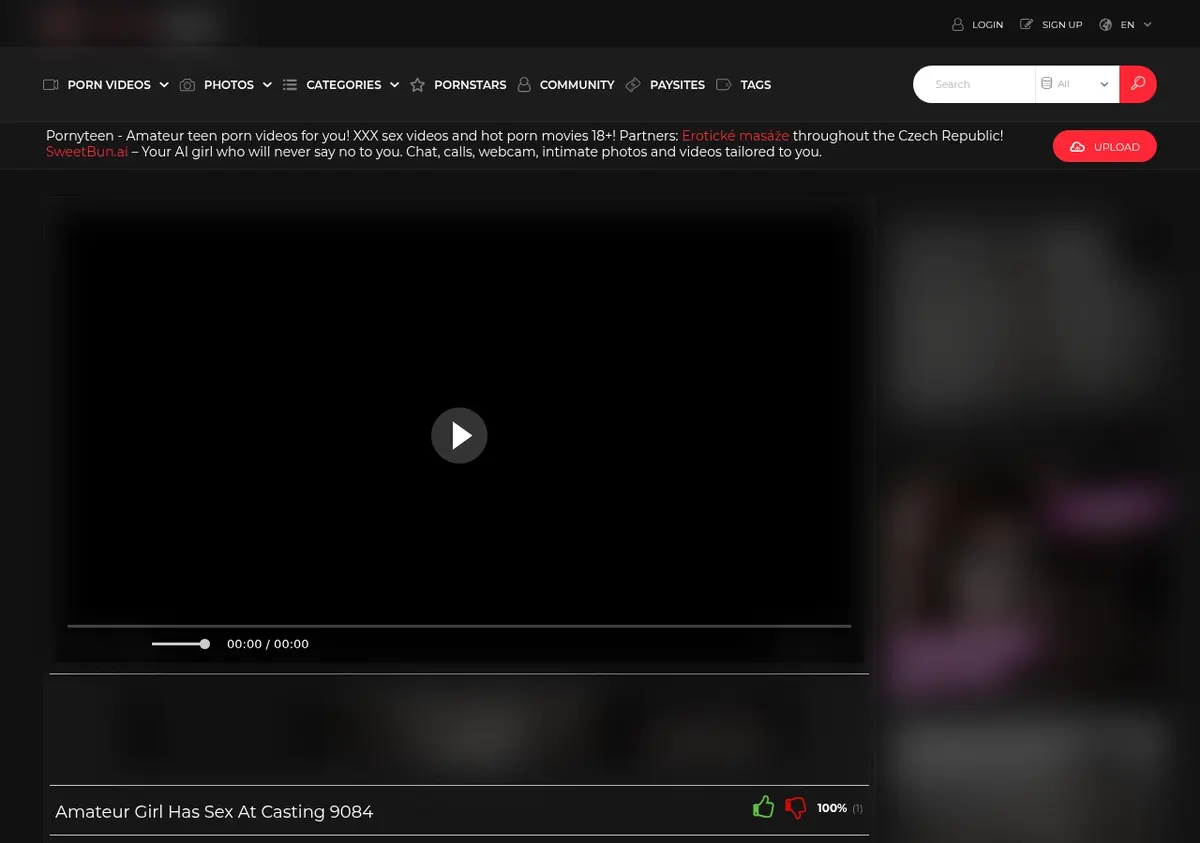
Task: Expand the Categories menu chevron
Action: point(395,85)
